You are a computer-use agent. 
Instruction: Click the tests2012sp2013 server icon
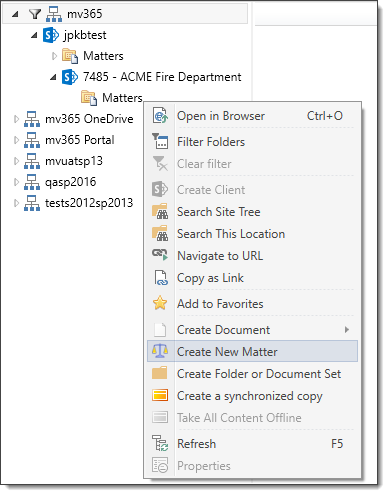click(32, 203)
